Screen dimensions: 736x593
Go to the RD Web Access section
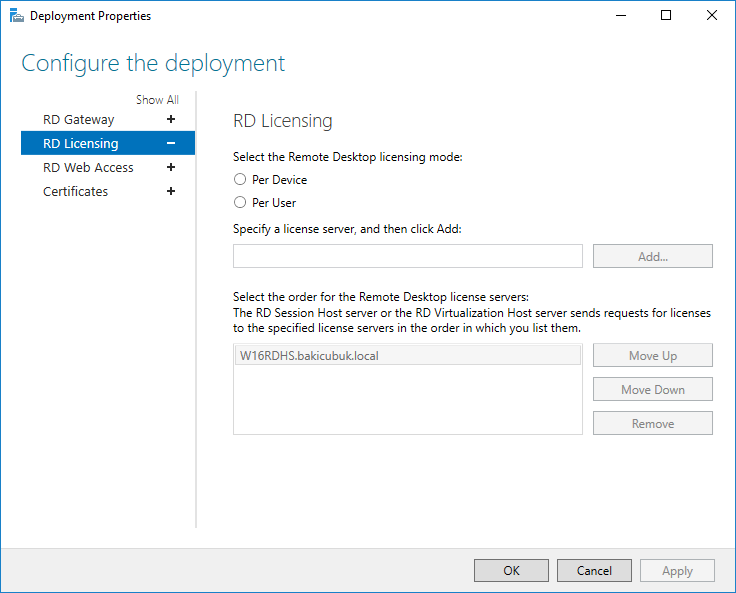tap(88, 167)
